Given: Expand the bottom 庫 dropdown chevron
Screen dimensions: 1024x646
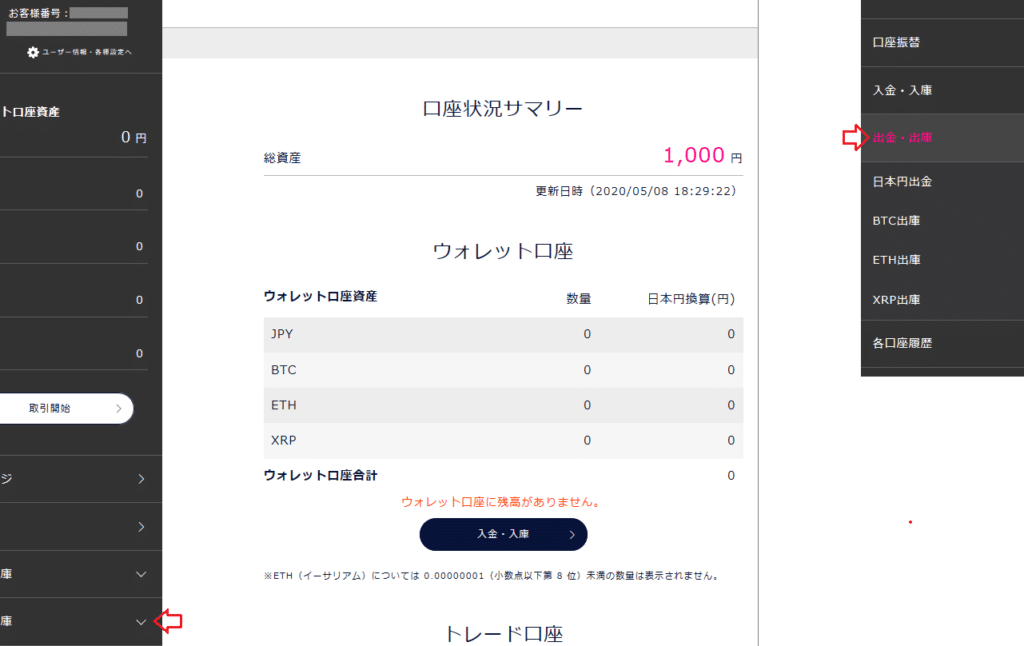Looking at the screenshot, I should coord(140,622).
